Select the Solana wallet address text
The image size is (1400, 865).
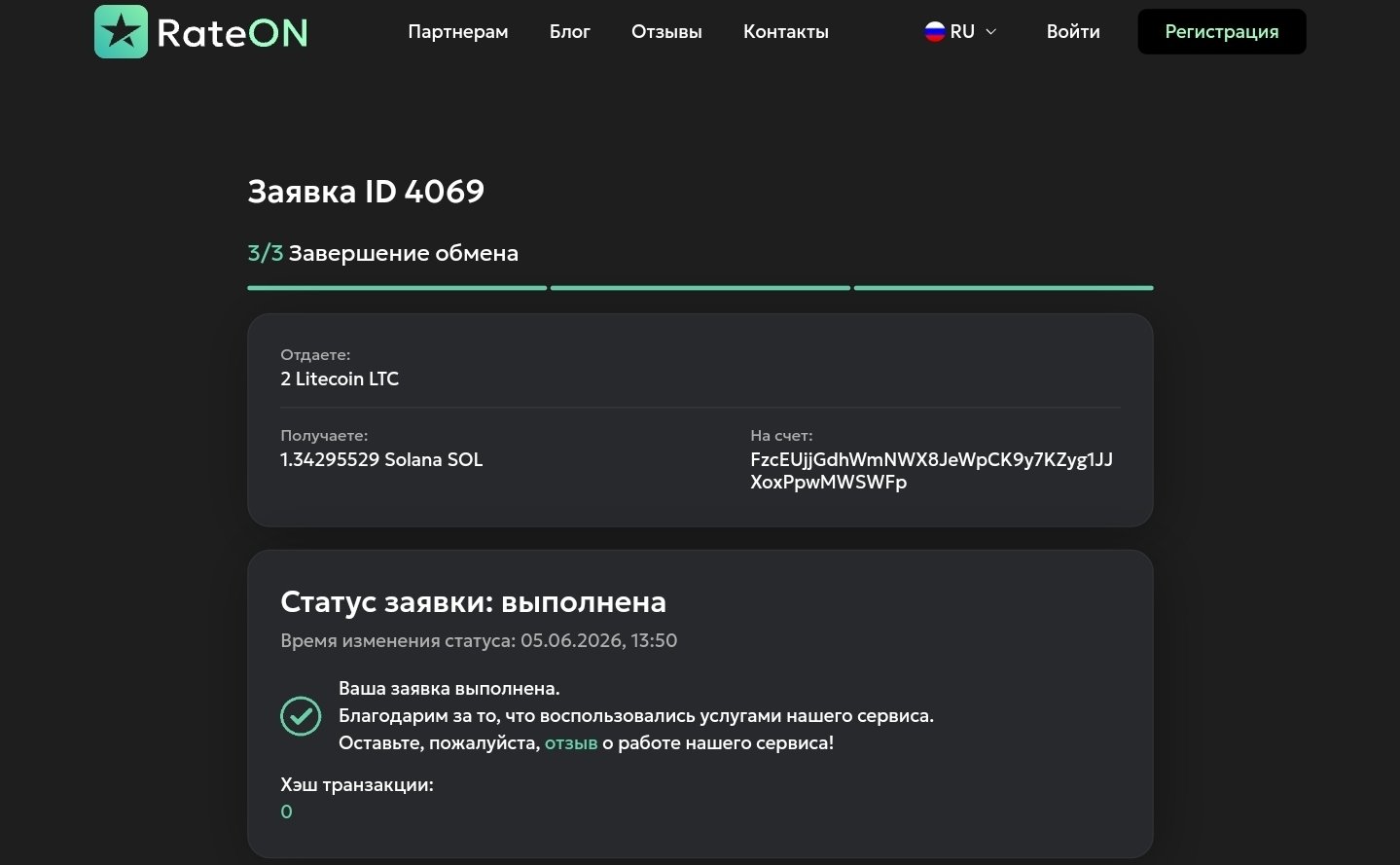pyautogui.click(x=931, y=471)
